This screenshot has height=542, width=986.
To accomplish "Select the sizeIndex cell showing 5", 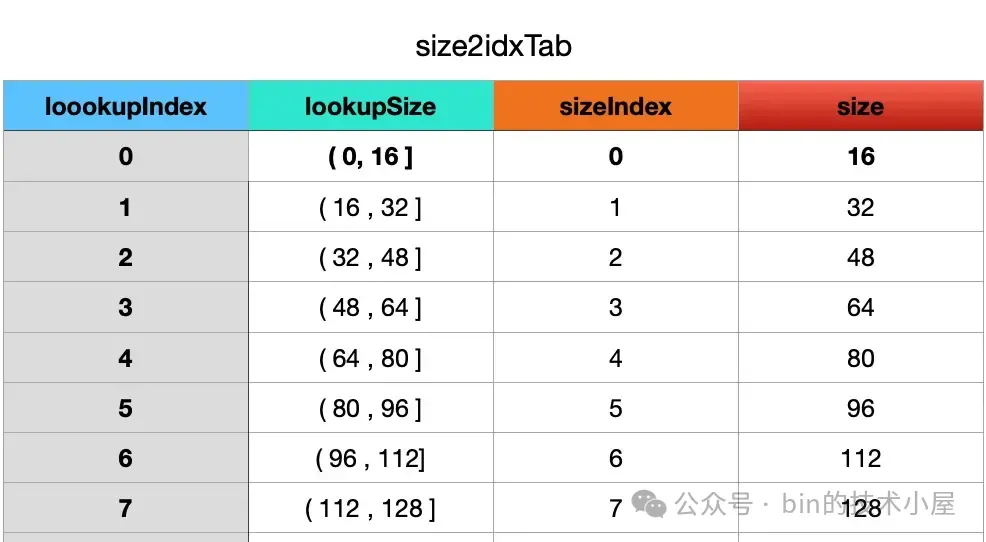I will [x=615, y=408].
